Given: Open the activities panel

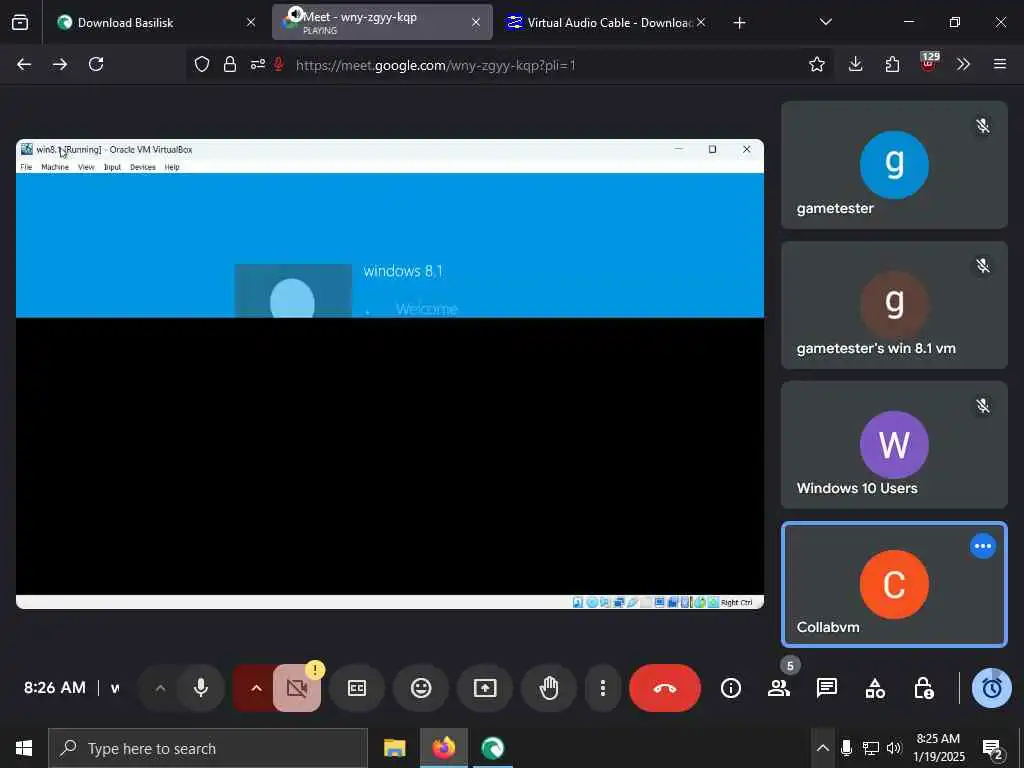Looking at the screenshot, I should click(875, 688).
